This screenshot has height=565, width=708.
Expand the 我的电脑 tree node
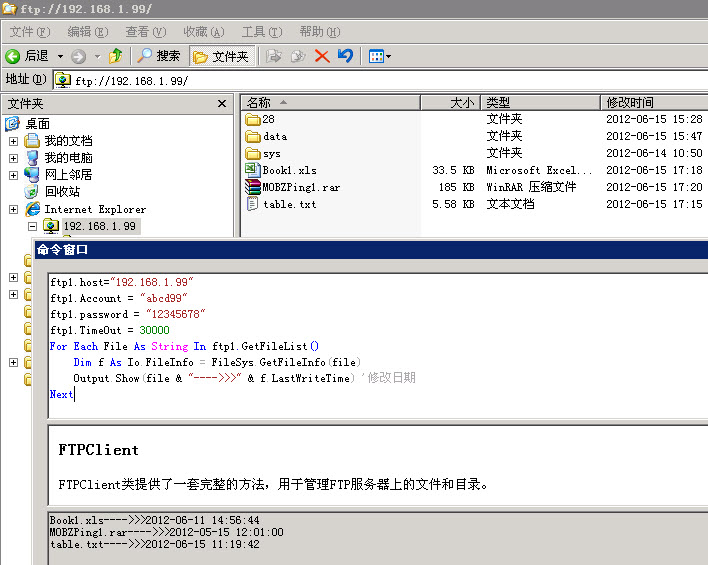14,159
